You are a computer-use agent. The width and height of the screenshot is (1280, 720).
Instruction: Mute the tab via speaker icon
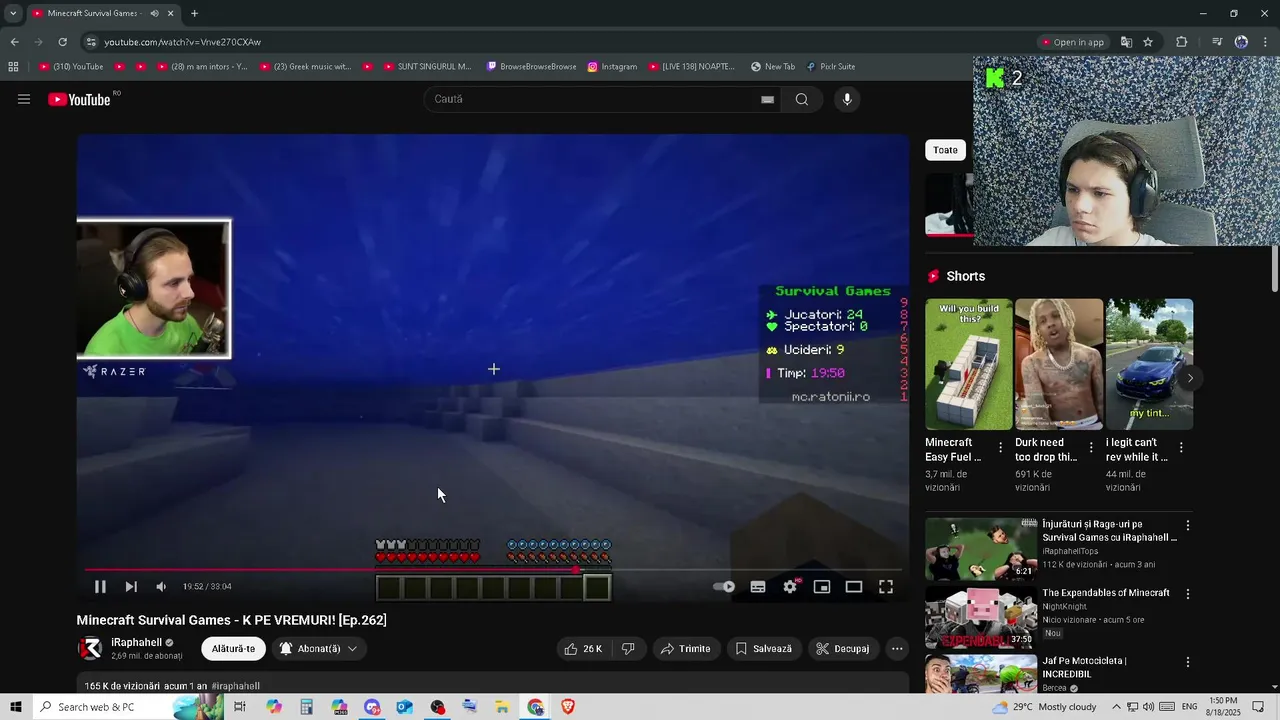[154, 14]
